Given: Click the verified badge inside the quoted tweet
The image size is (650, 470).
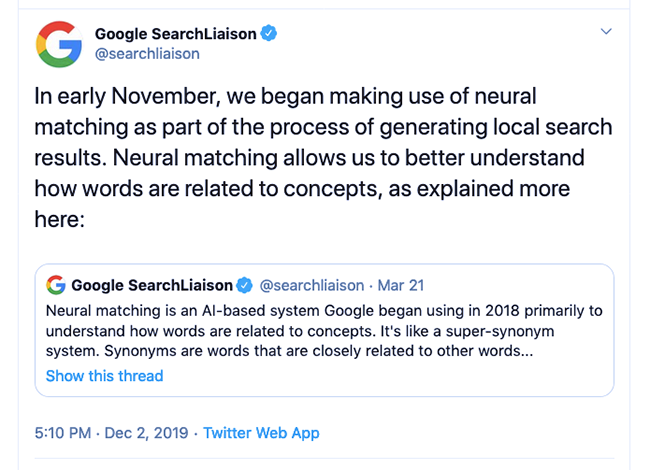Looking at the screenshot, I should point(245,285).
